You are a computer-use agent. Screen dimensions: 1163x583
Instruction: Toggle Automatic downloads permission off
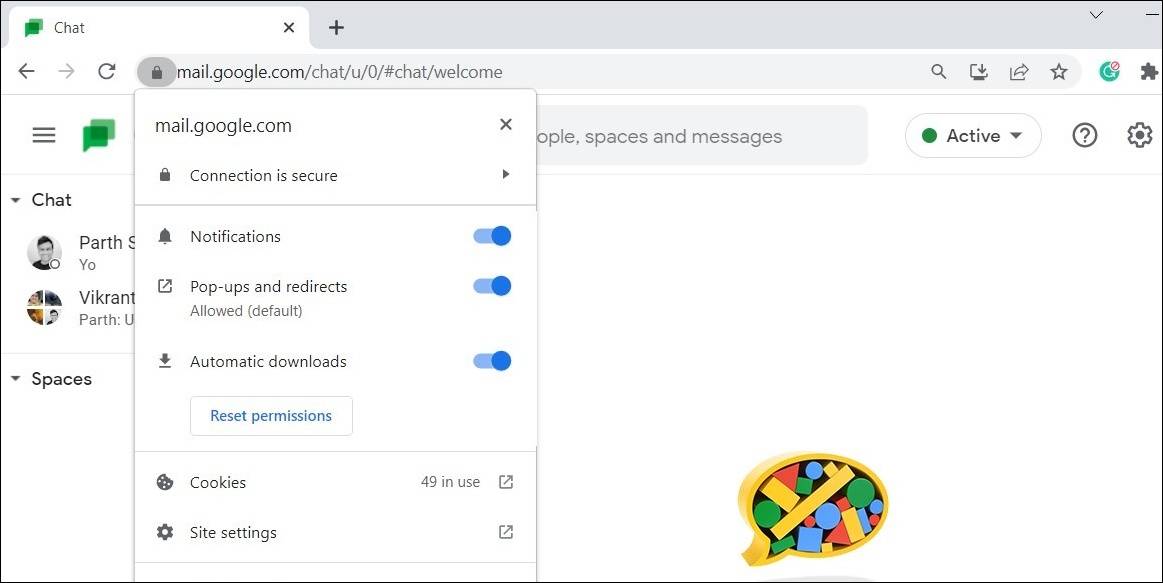tap(492, 361)
